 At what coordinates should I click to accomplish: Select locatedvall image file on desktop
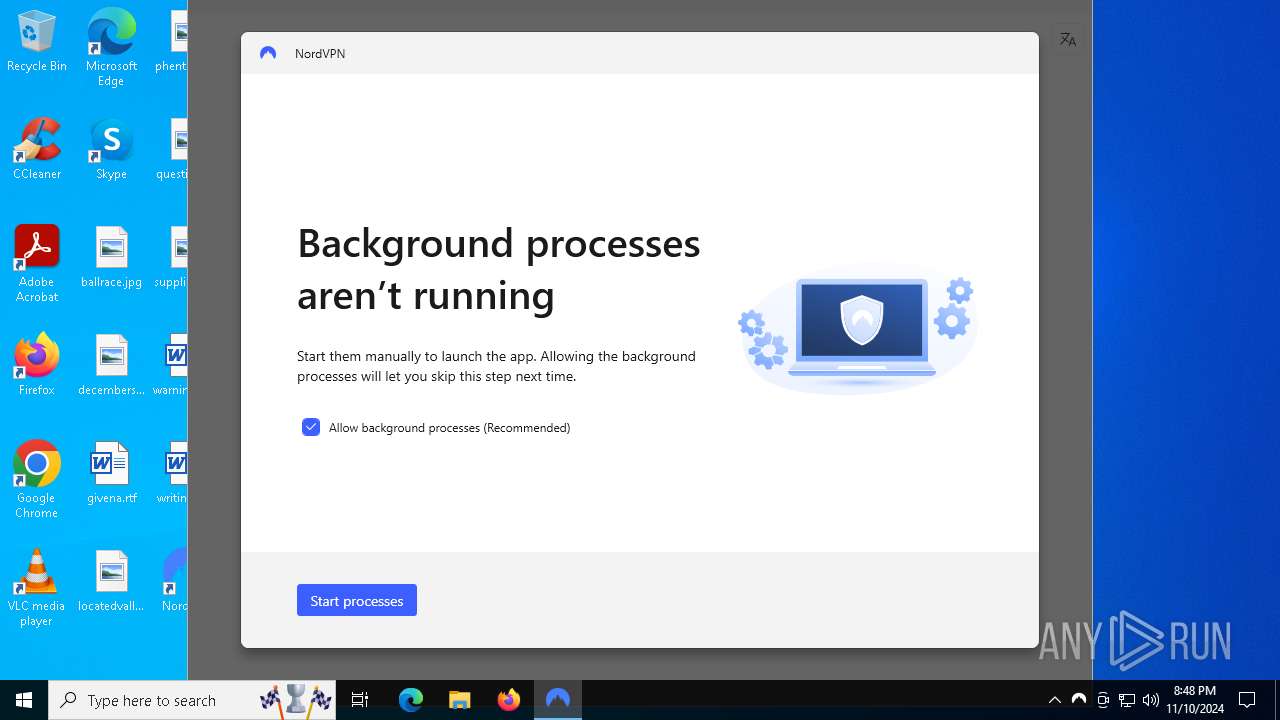(111, 581)
